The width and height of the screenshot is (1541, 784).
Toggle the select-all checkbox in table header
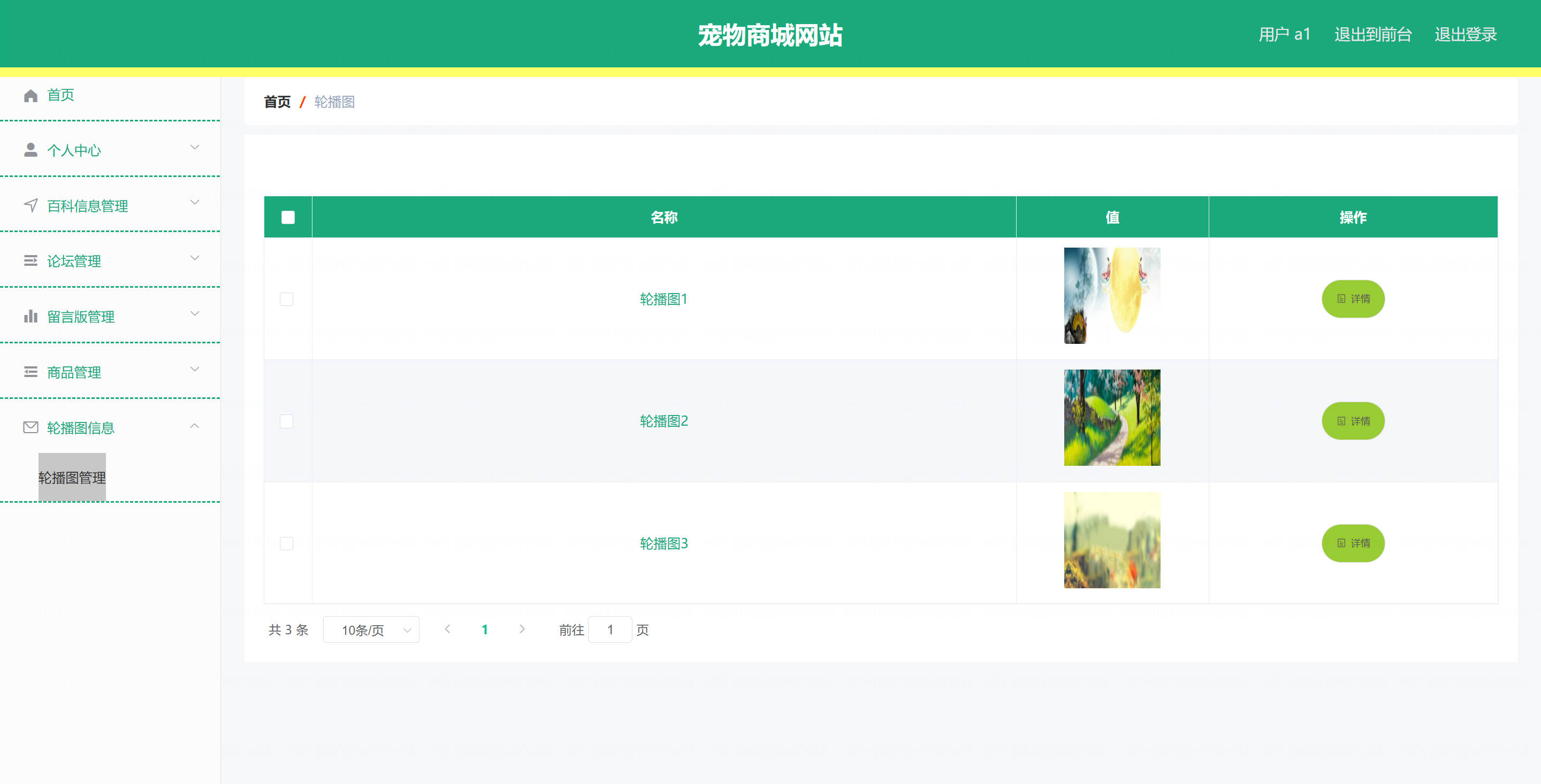pos(288,217)
